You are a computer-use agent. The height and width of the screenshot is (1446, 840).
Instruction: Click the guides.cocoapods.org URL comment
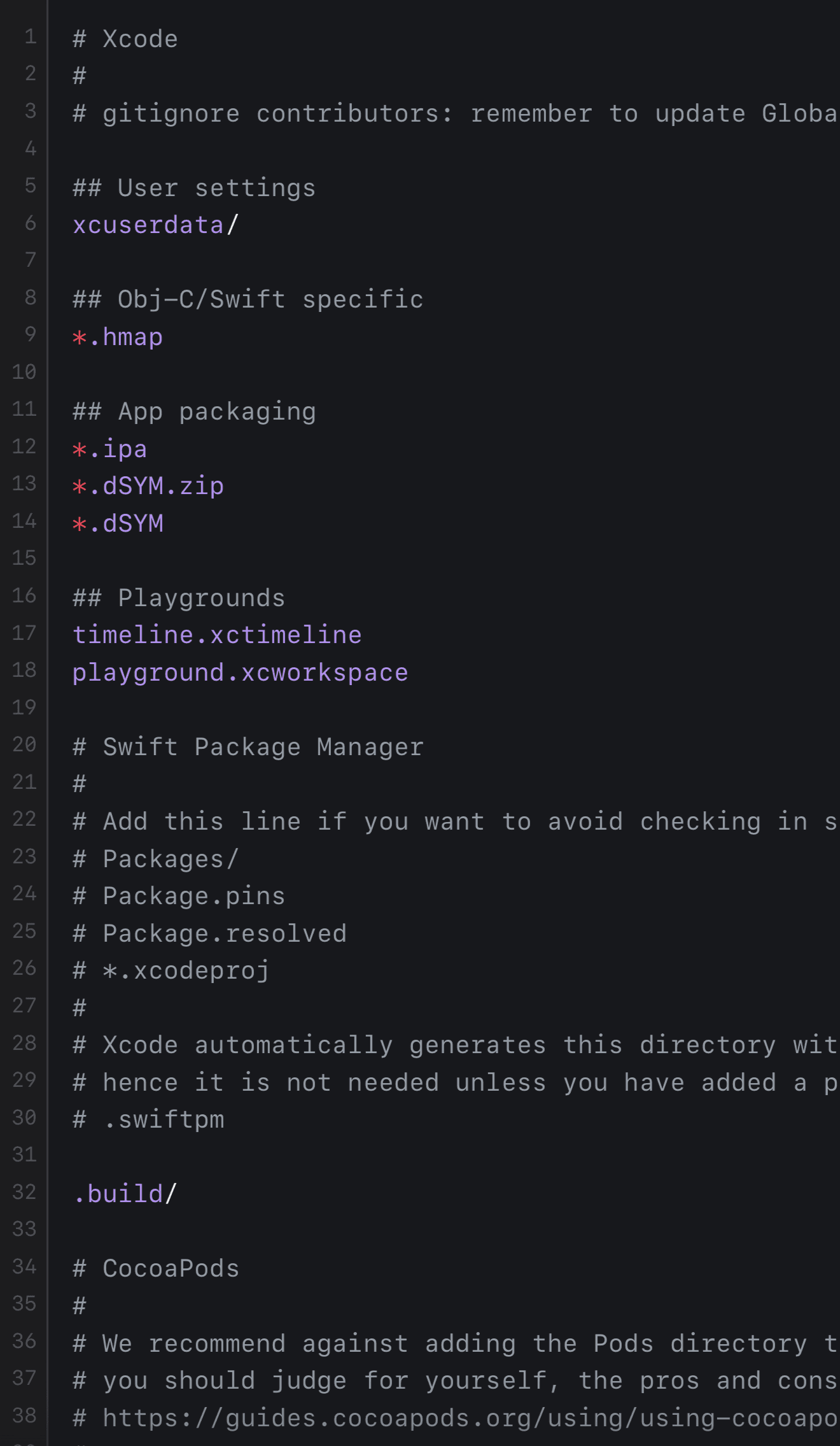(456, 1418)
